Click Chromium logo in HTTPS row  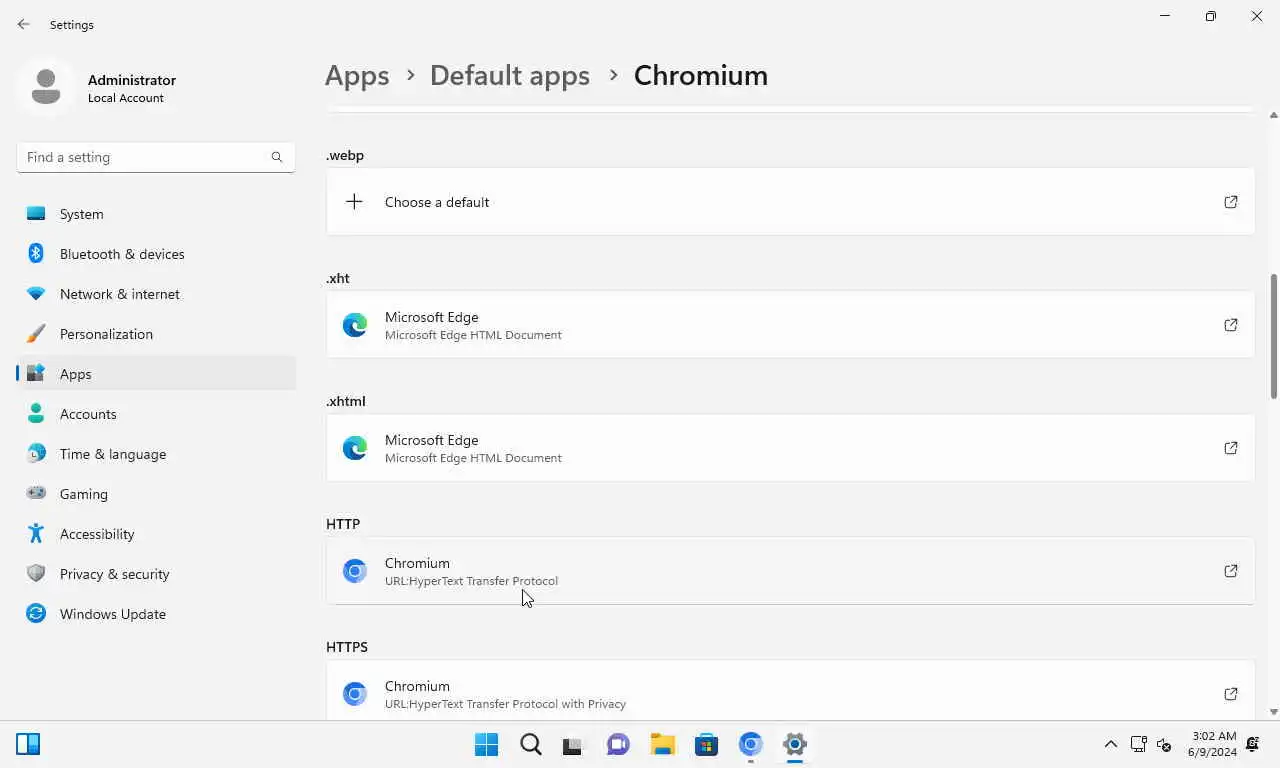tap(355, 694)
